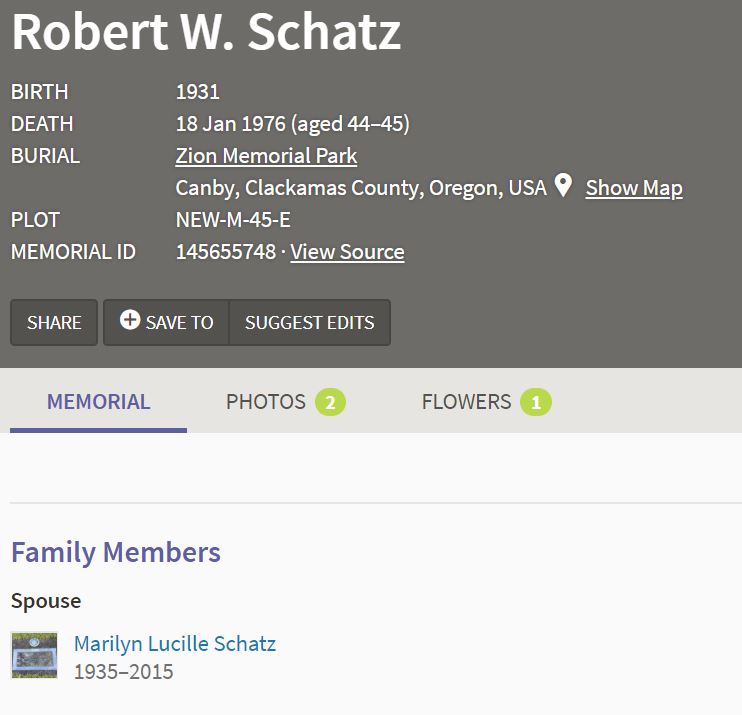Click the map pin location icon
Screen dimensions: 742x715
click(x=564, y=186)
